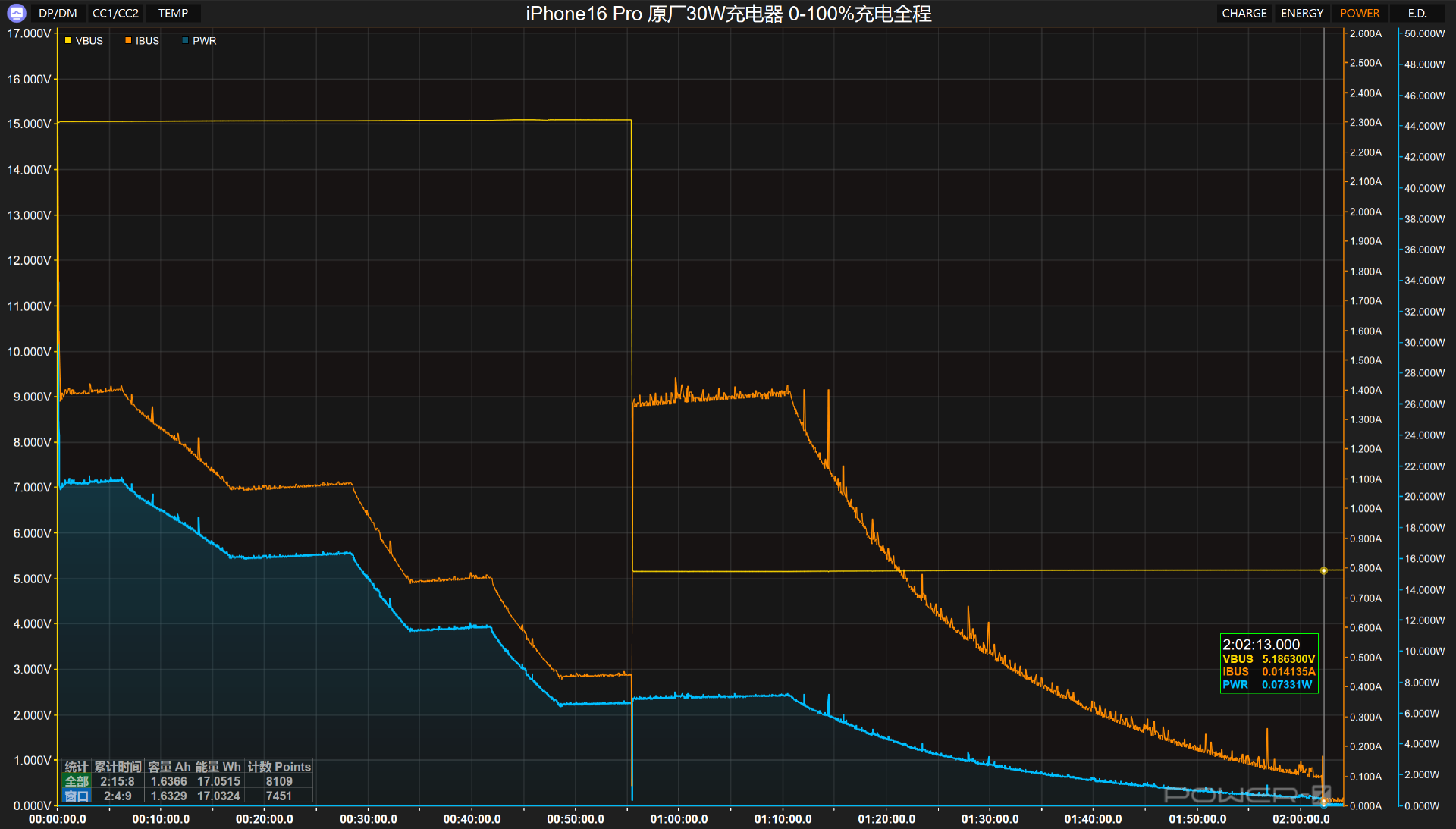Click the VBUS cursor marker on the yellow line

click(1323, 570)
